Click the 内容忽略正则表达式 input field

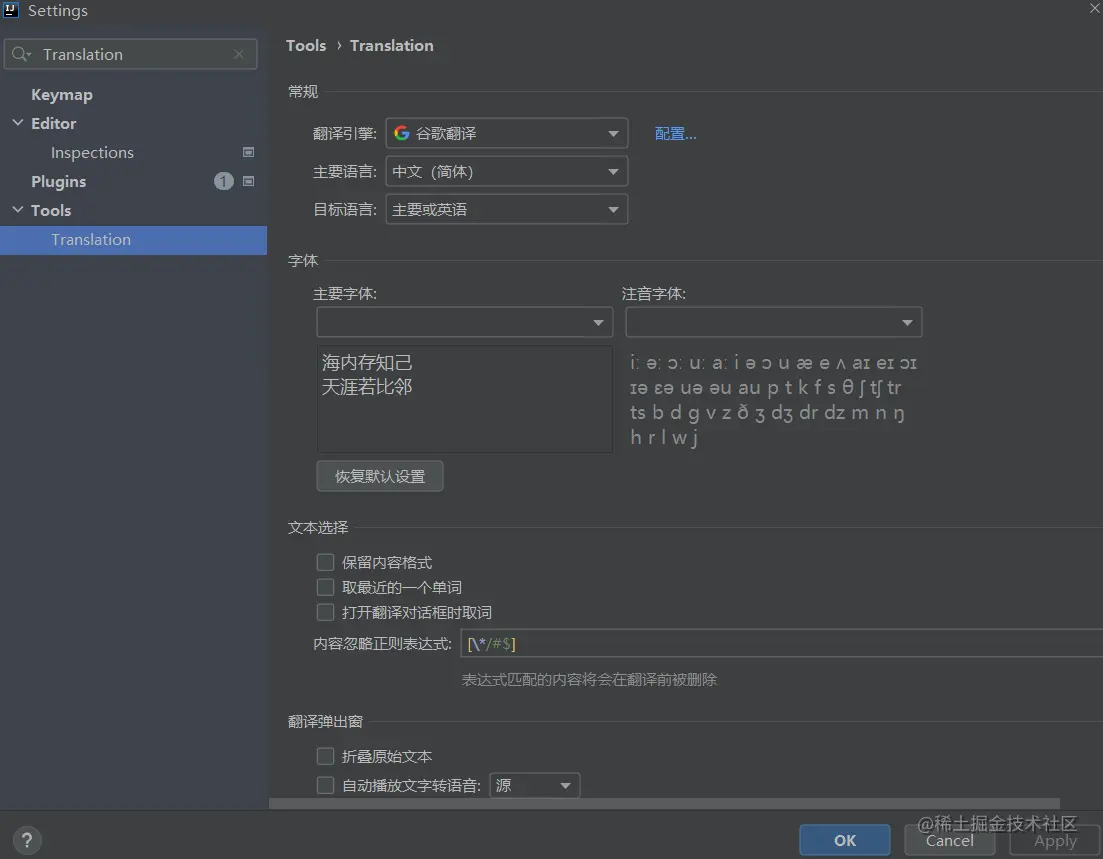(782, 643)
